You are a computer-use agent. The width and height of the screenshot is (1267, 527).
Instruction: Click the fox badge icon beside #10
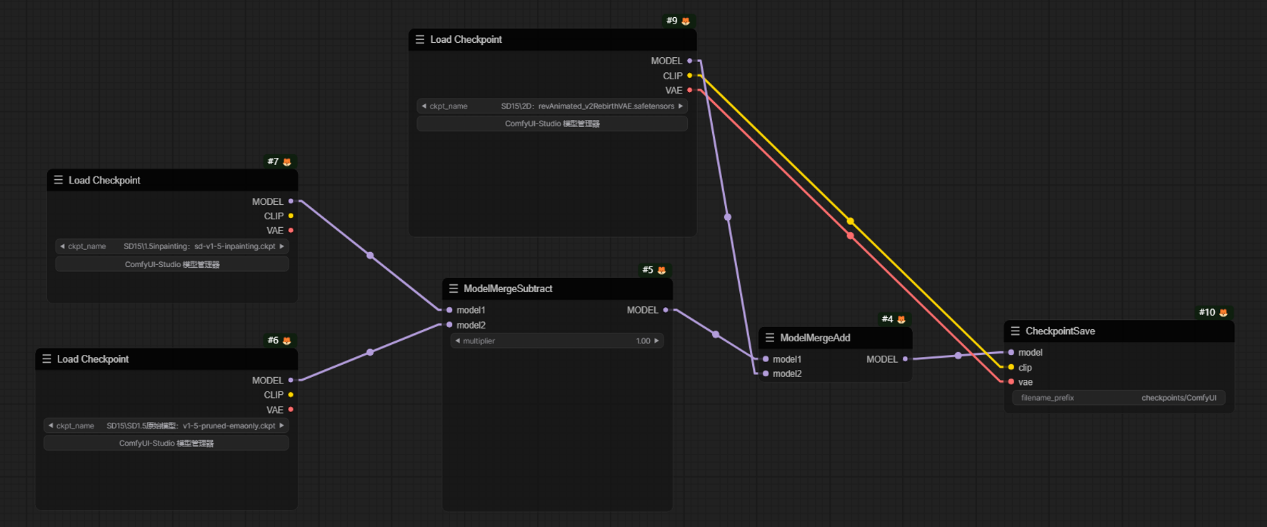[x=1223, y=313]
